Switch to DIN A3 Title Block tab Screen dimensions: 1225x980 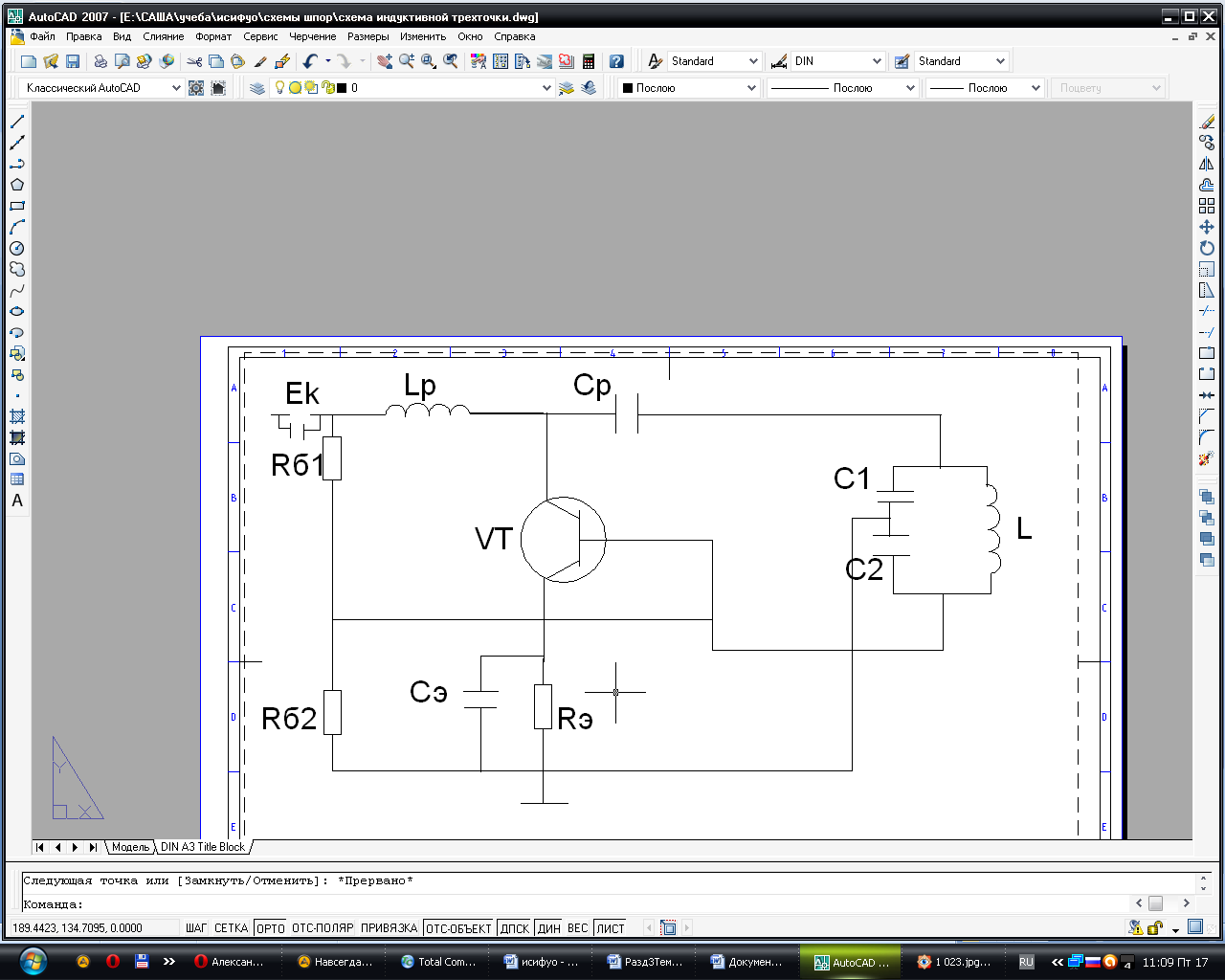pos(203,847)
